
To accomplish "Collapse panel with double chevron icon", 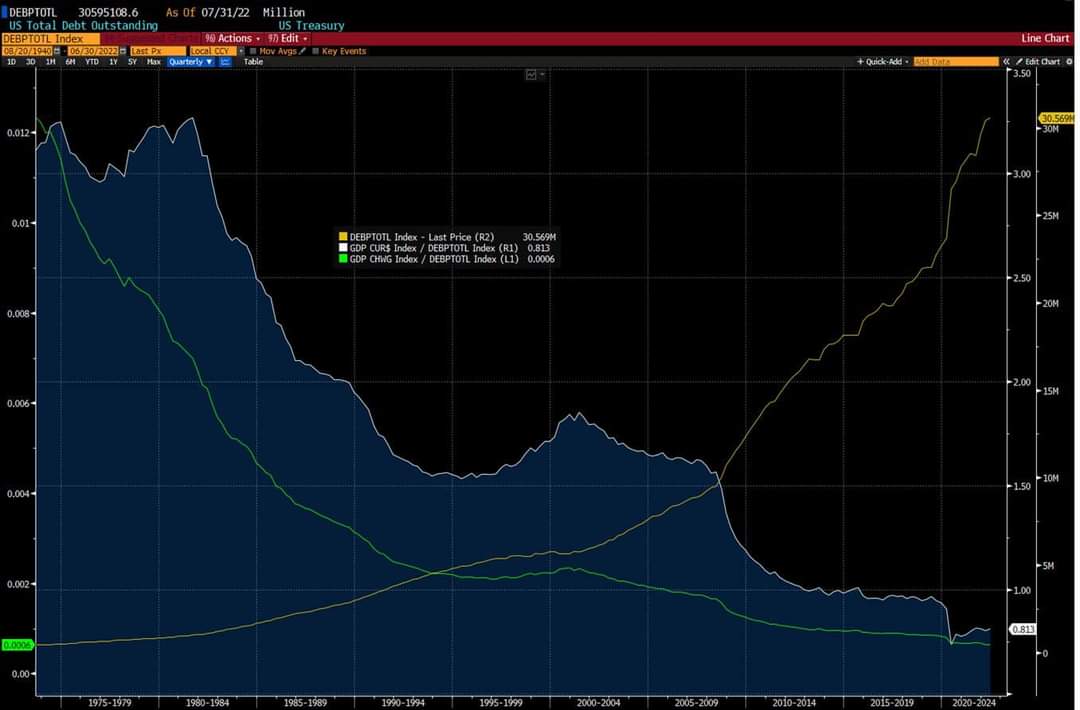I will point(1006,62).
